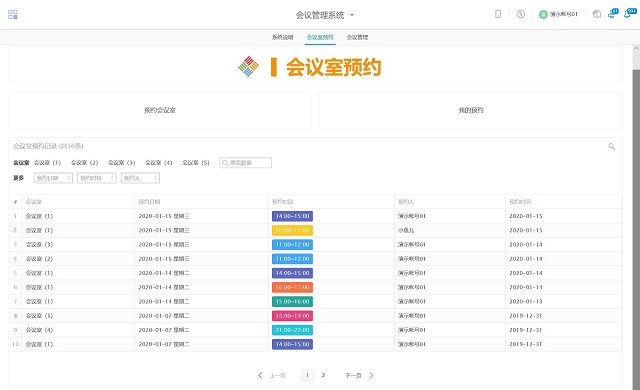Click the green user avatar icon
This screenshot has height=390, width=640.
coord(543,15)
